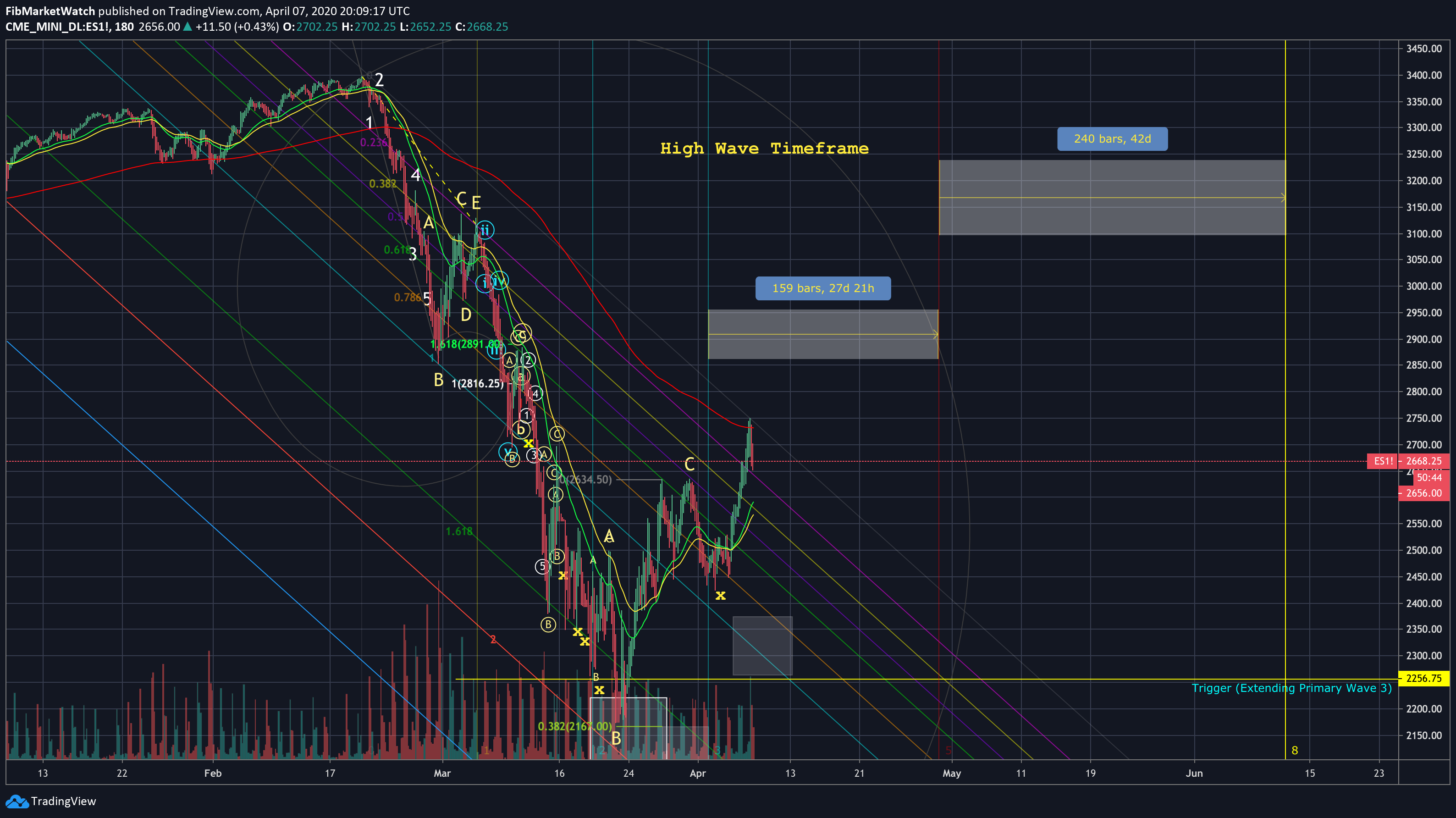Click the ES1! 2668.25 price tag
The width and height of the screenshot is (1456, 818).
coord(1407,461)
